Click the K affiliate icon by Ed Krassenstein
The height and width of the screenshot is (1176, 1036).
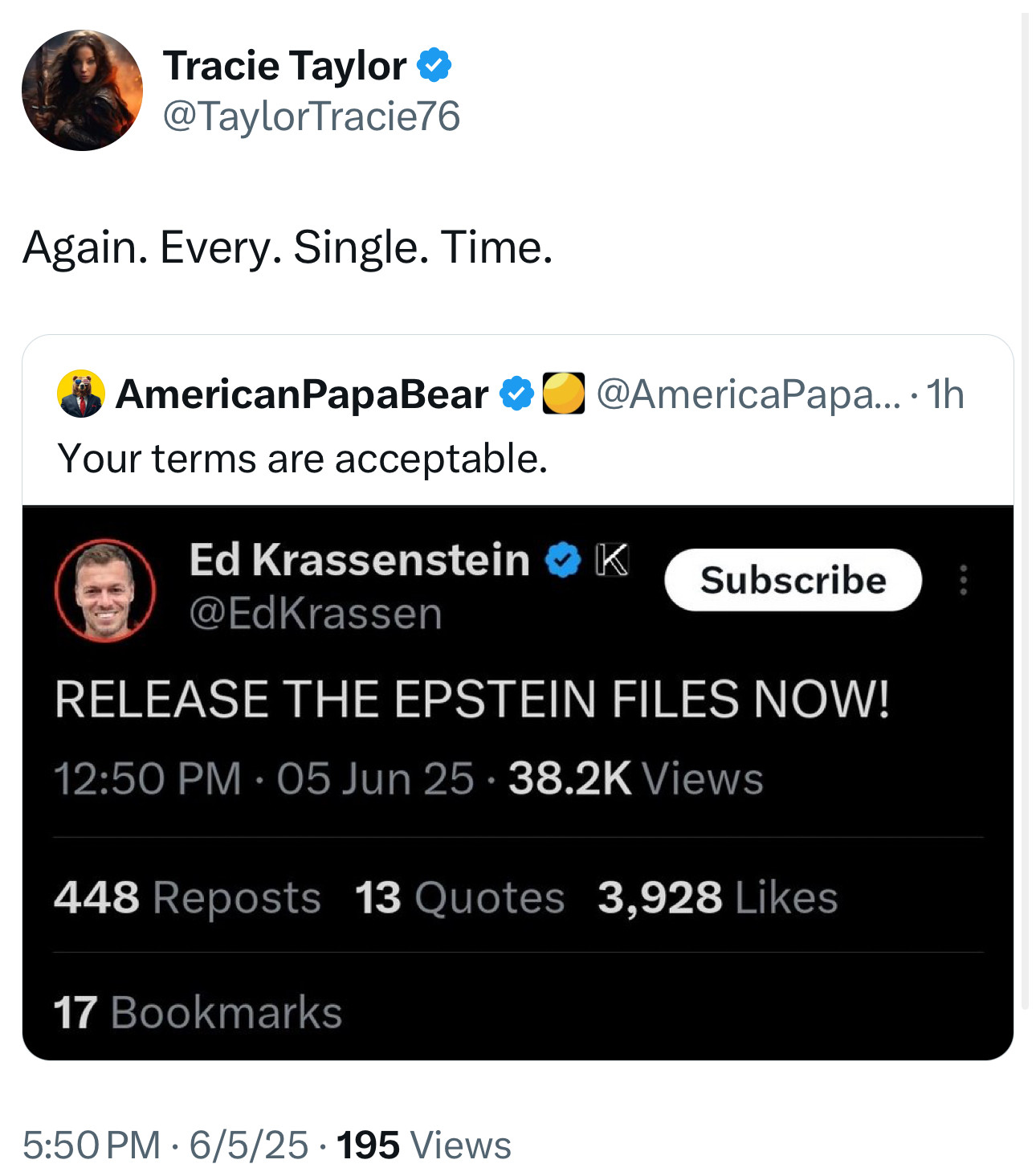tap(612, 559)
